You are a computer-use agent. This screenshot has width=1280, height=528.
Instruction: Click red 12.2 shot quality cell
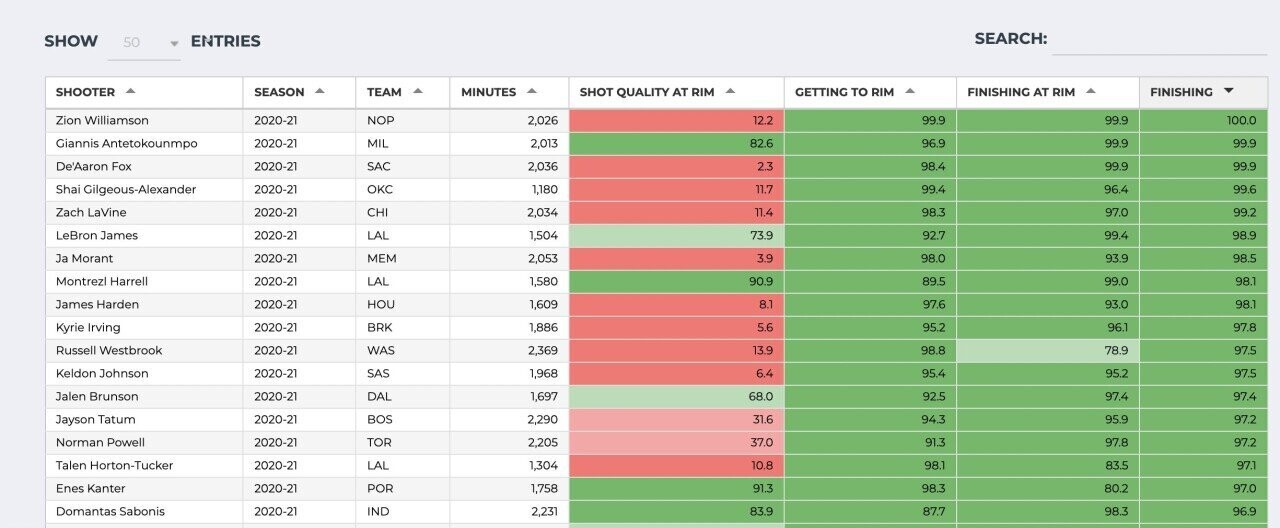point(676,120)
